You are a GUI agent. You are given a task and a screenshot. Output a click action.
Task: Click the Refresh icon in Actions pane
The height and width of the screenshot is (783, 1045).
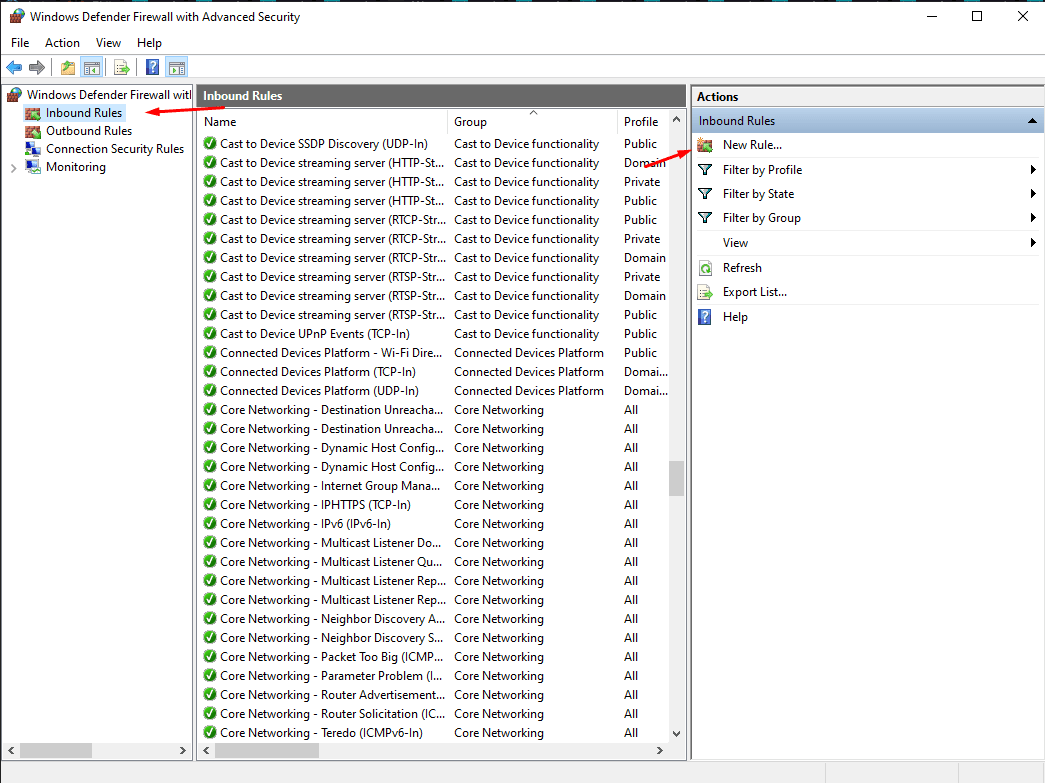(x=705, y=268)
